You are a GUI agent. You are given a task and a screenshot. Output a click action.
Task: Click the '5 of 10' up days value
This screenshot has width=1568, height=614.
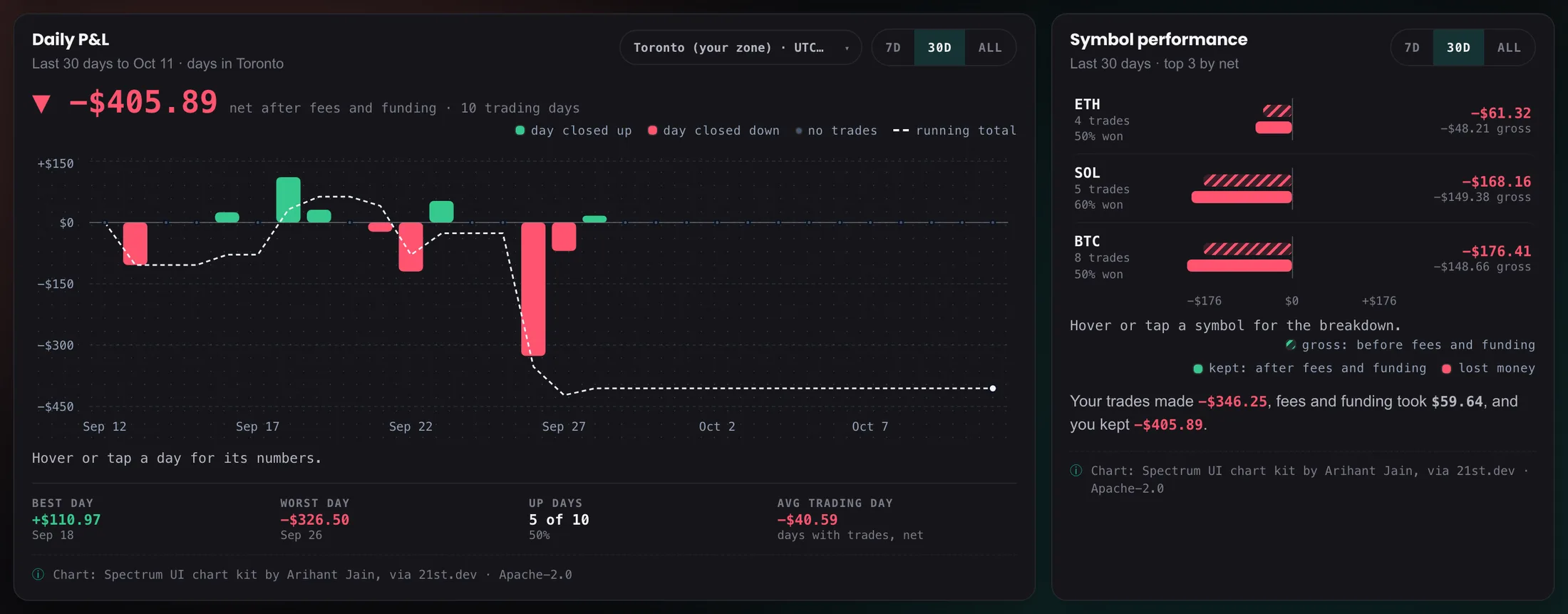pyautogui.click(x=559, y=520)
